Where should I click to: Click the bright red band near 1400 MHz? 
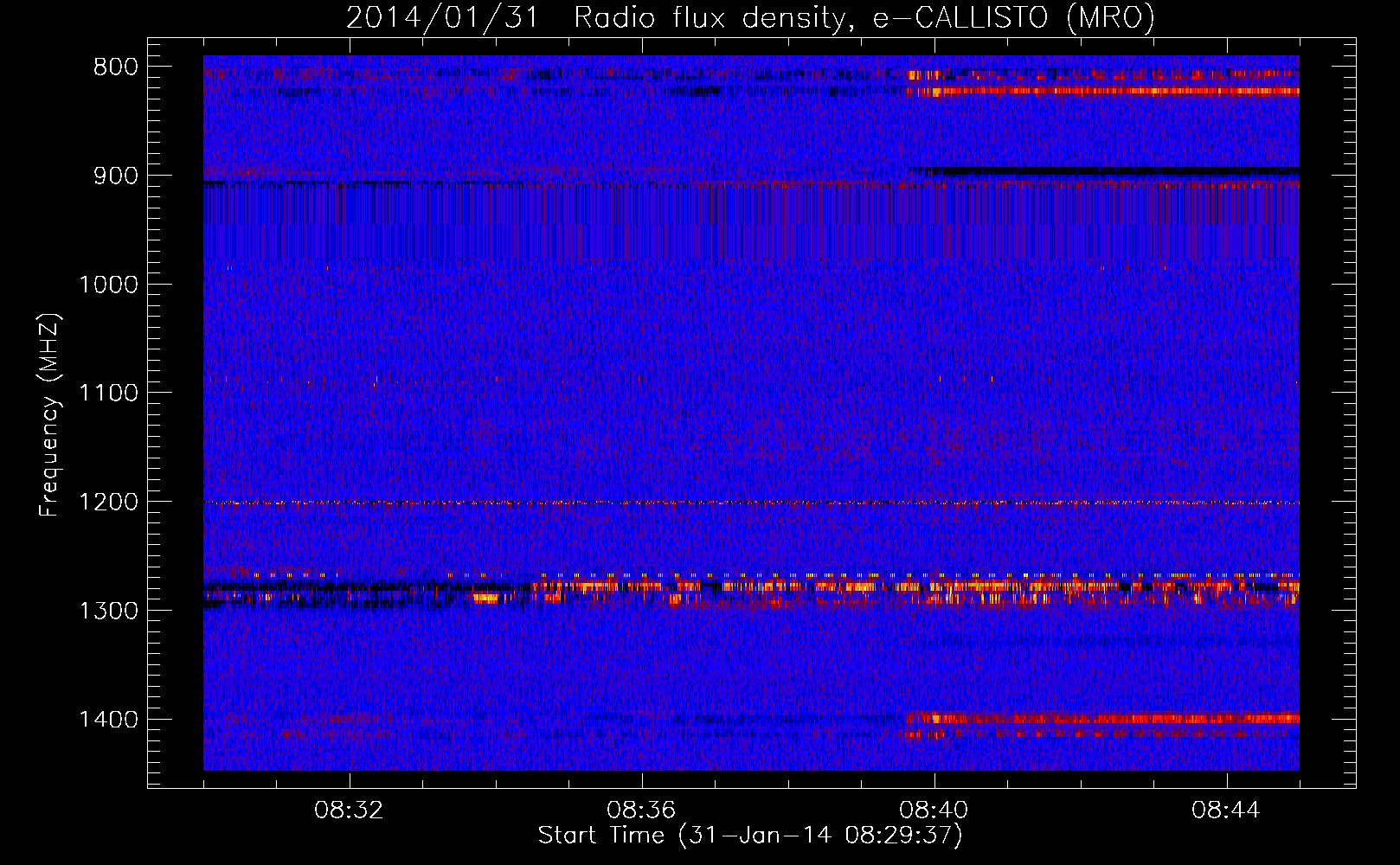point(1102,718)
